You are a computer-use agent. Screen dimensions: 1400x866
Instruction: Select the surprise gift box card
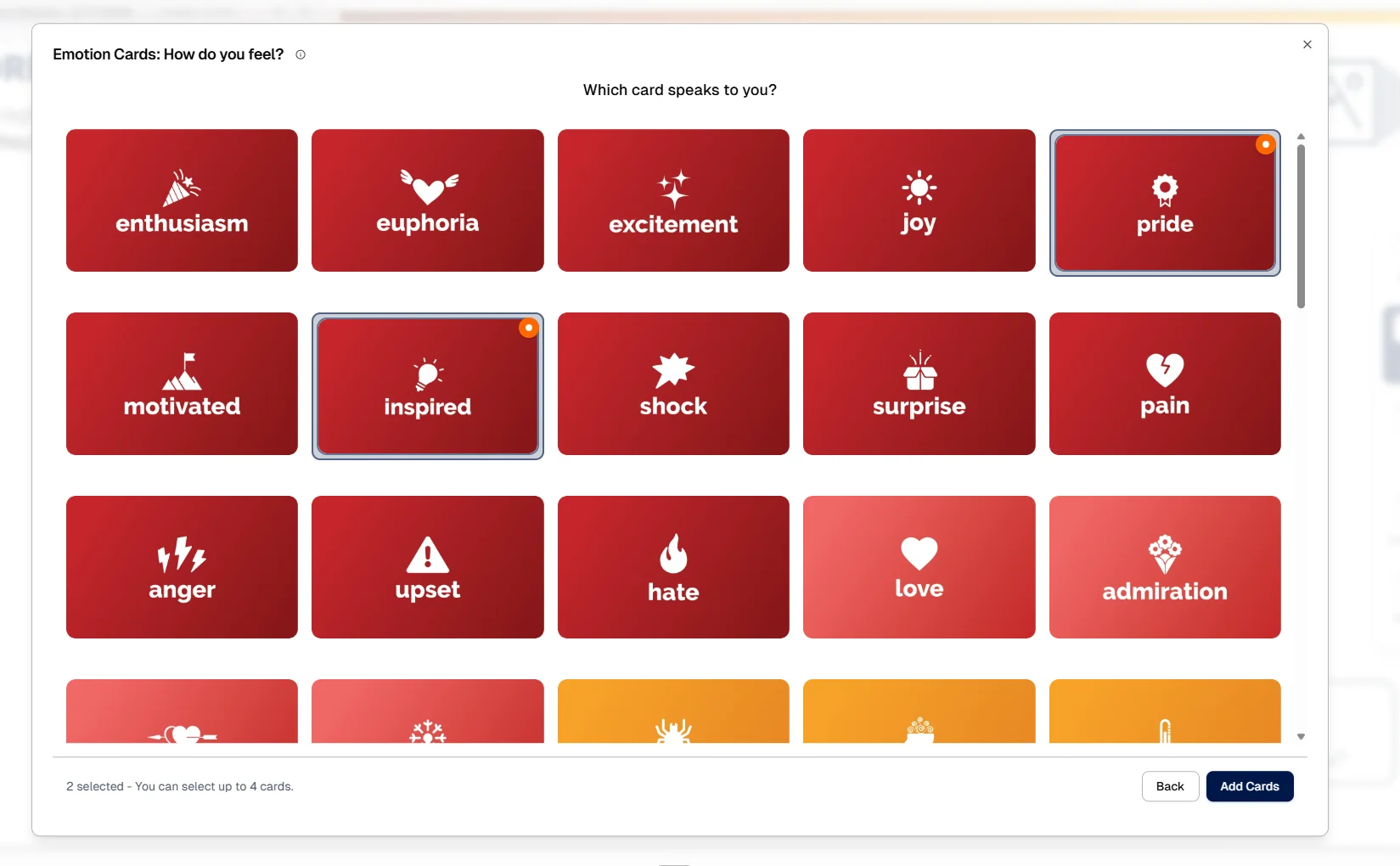(x=919, y=384)
